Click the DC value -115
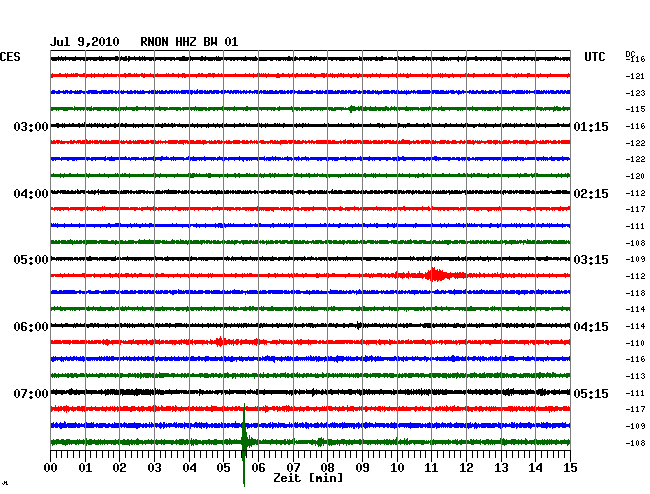Screen dimensions: 650x494 [635, 109]
